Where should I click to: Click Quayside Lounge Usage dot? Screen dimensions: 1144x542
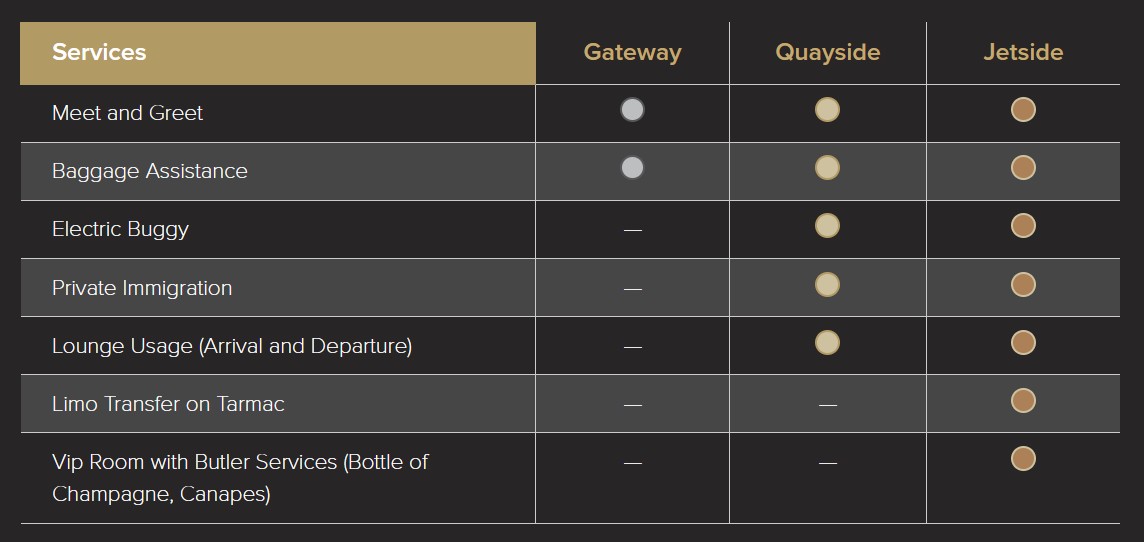[x=827, y=342]
